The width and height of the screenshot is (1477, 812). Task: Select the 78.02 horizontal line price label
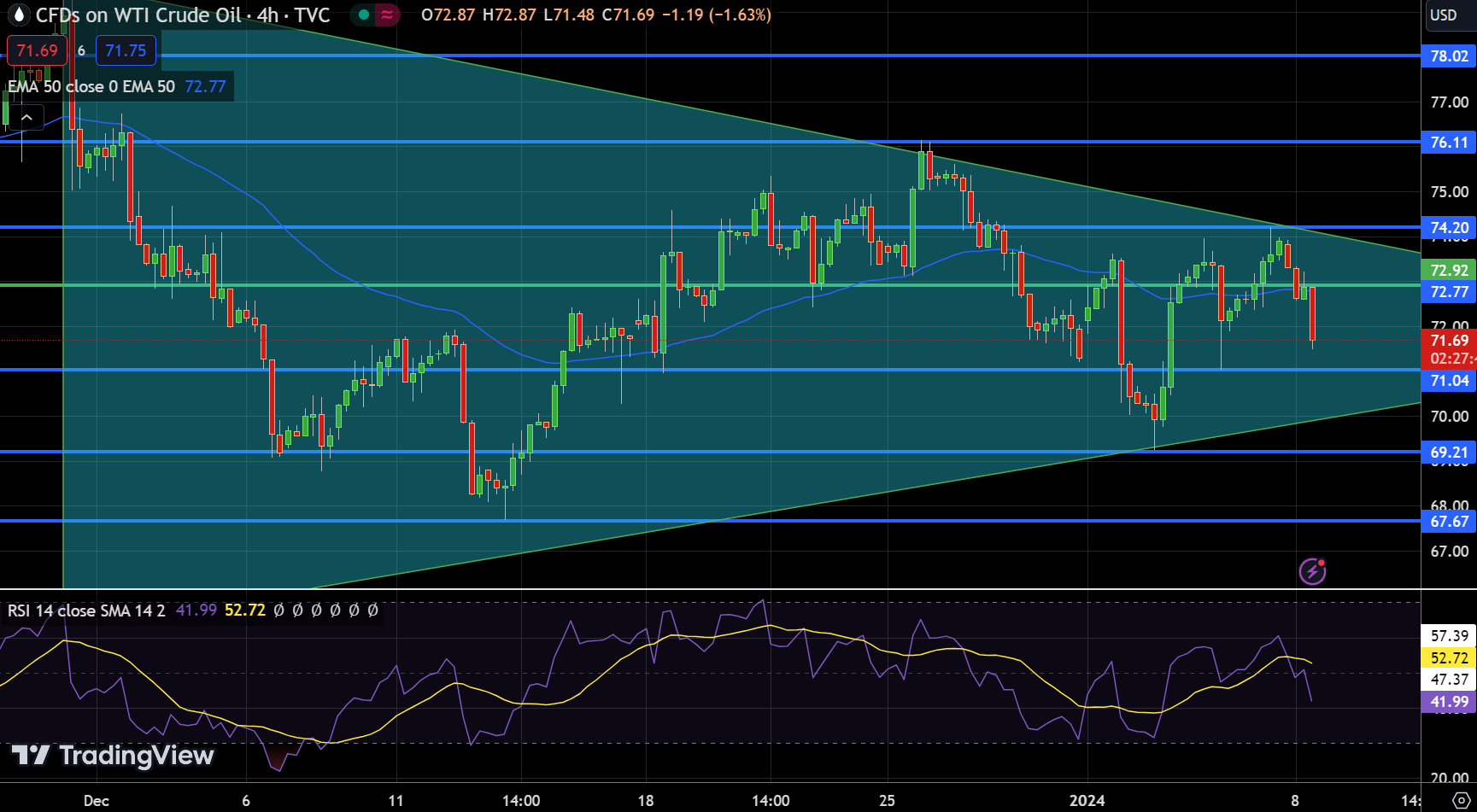click(1449, 56)
